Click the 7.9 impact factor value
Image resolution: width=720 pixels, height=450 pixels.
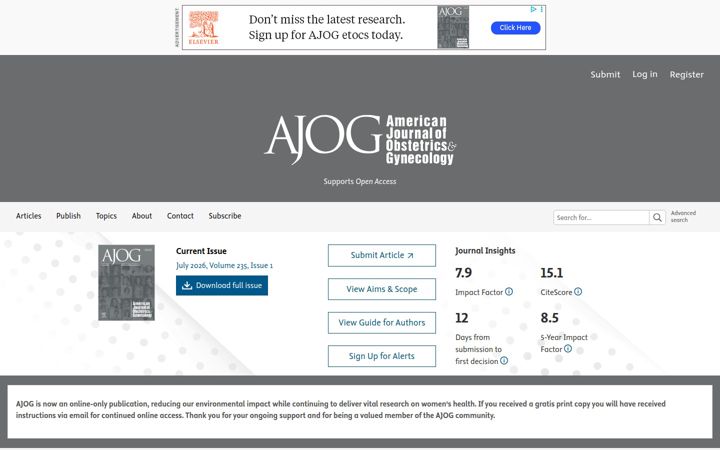(463, 273)
